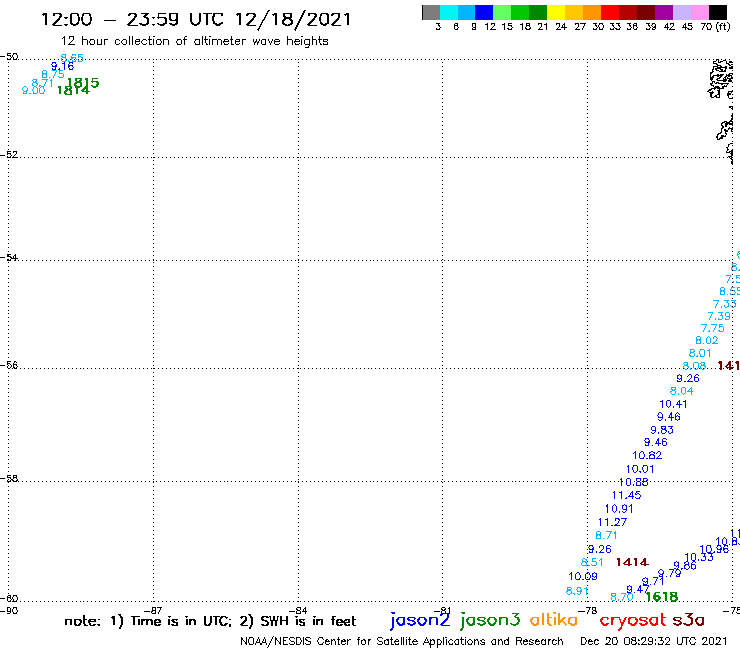Click the wave height value 9.83
The height and width of the screenshot is (650, 740).
pyautogui.click(x=662, y=430)
